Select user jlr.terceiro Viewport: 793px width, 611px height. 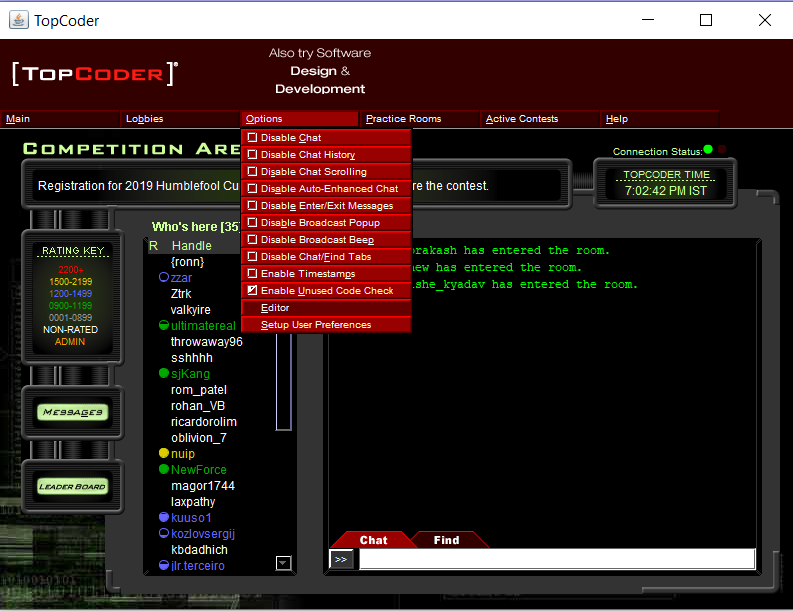click(198, 566)
